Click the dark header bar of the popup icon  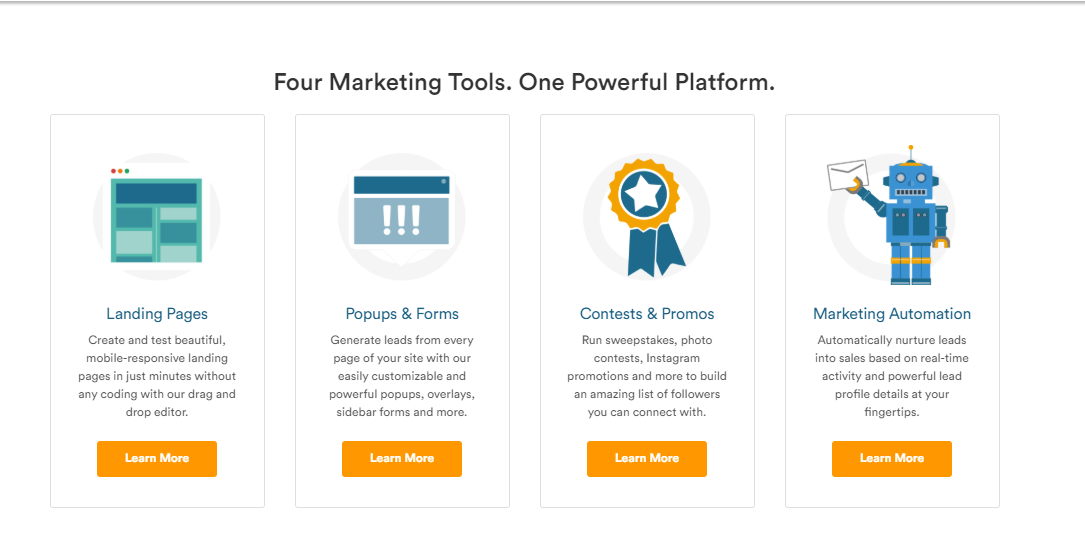[x=401, y=185]
